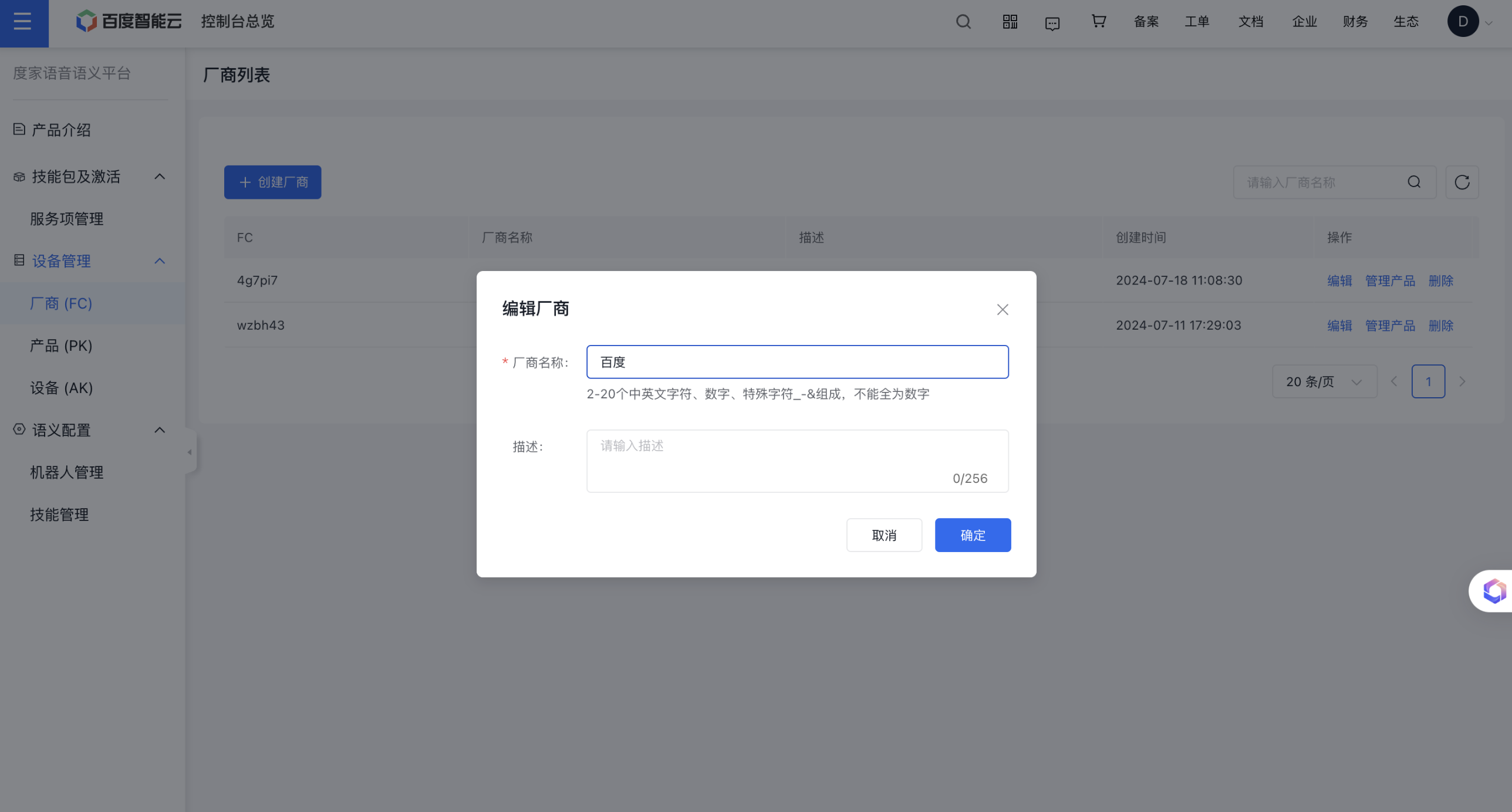Screen dimensions: 1512x812
Task: Open the floating assistant icon
Action: (x=1494, y=591)
